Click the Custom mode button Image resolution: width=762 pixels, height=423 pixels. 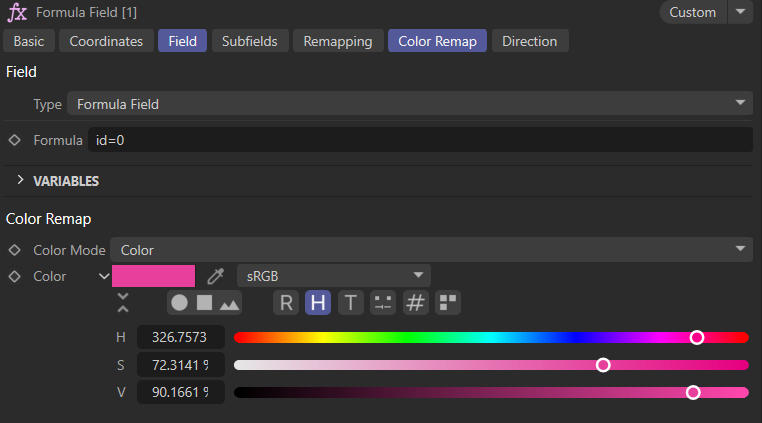tap(691, 12)
